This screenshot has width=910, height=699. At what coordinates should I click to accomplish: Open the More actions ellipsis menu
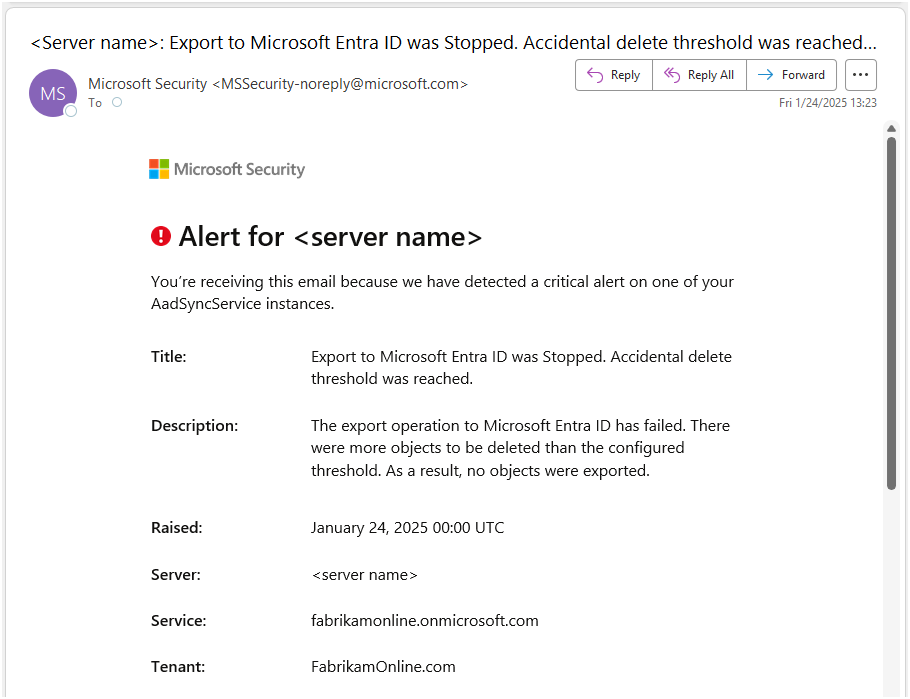pos(860,75)
